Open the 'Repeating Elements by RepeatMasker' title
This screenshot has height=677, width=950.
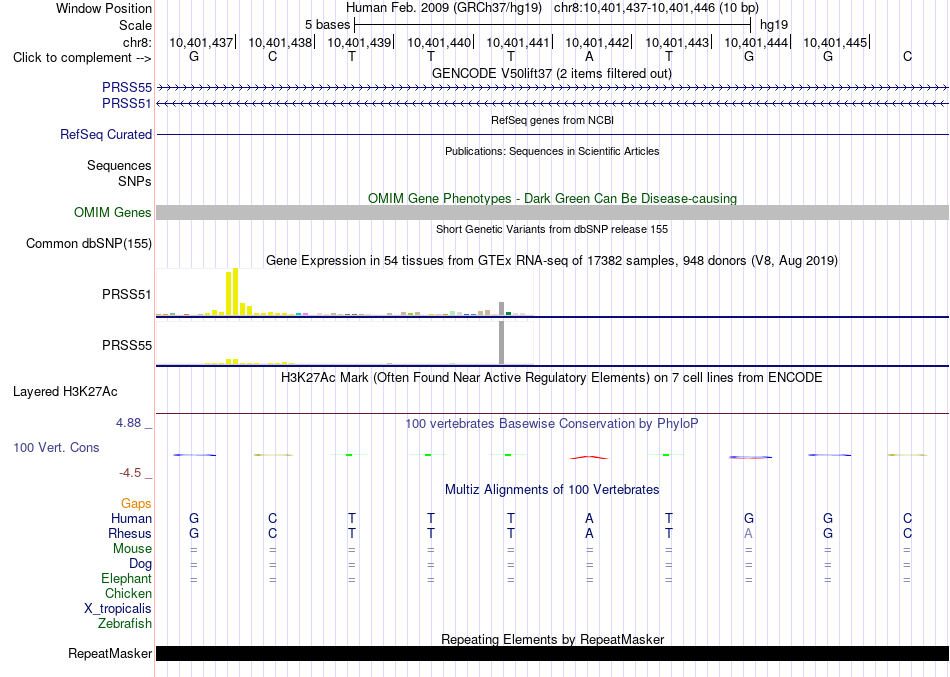click(x=552, y=639)
